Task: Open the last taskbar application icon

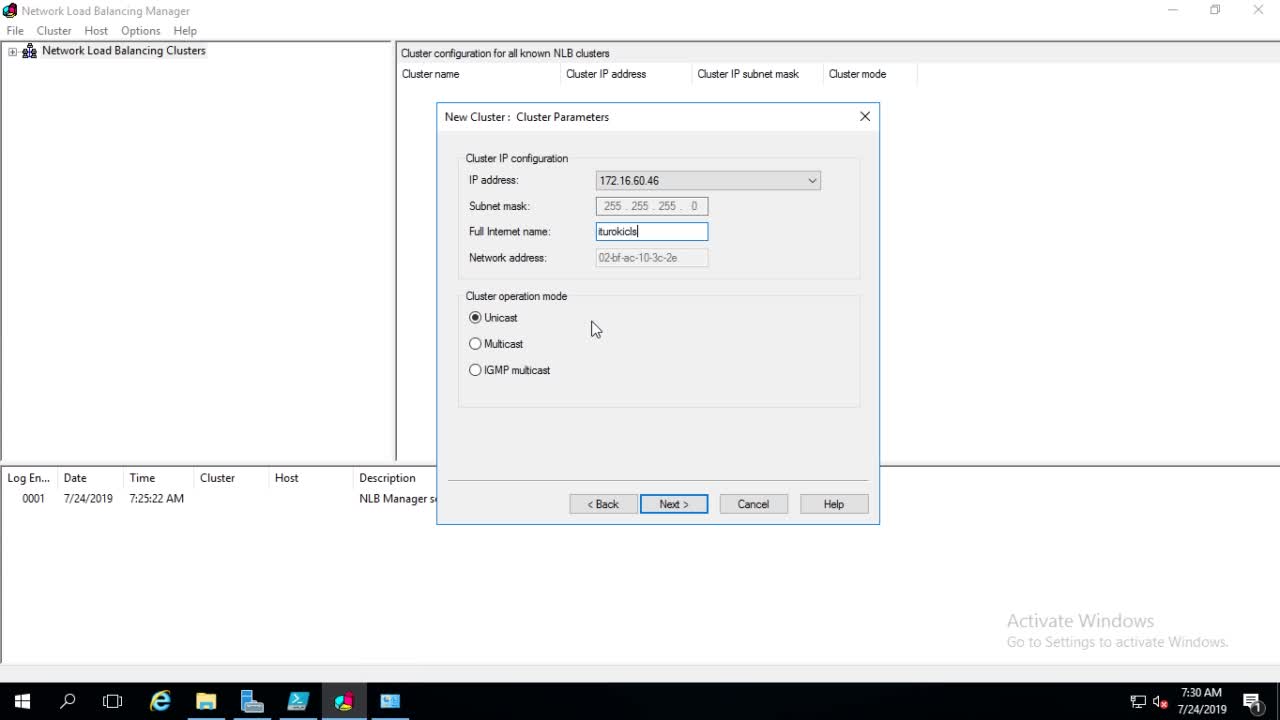Action: [x=390, y=702]
